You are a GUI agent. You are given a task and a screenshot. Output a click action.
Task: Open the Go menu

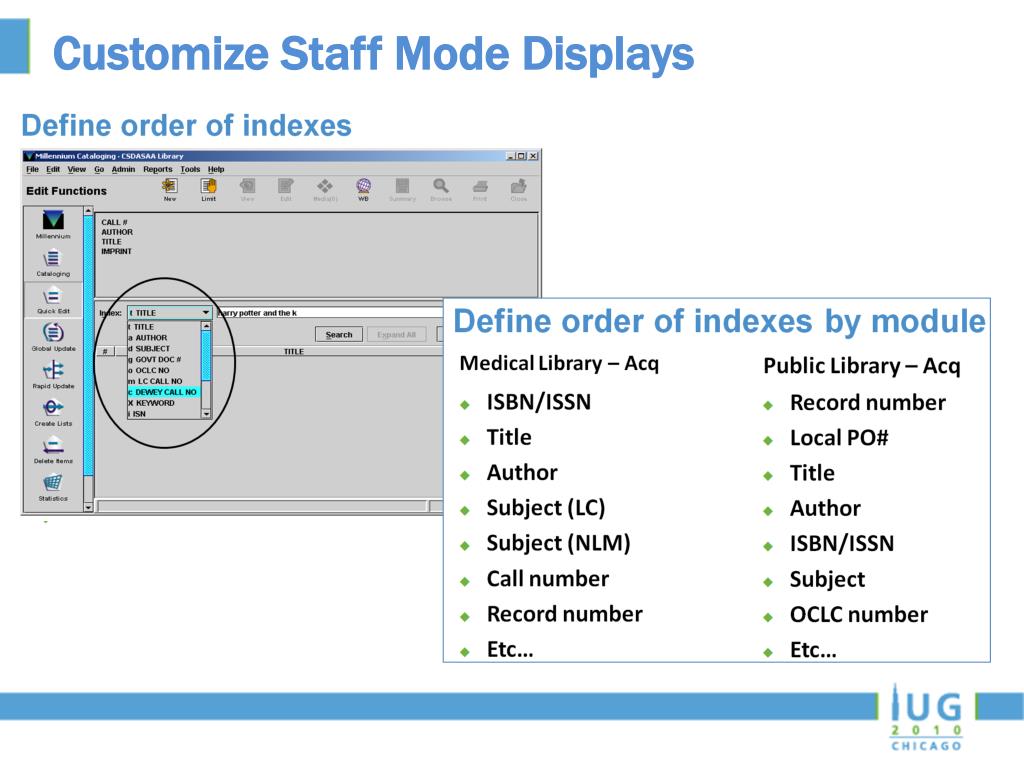coord(99,169)
